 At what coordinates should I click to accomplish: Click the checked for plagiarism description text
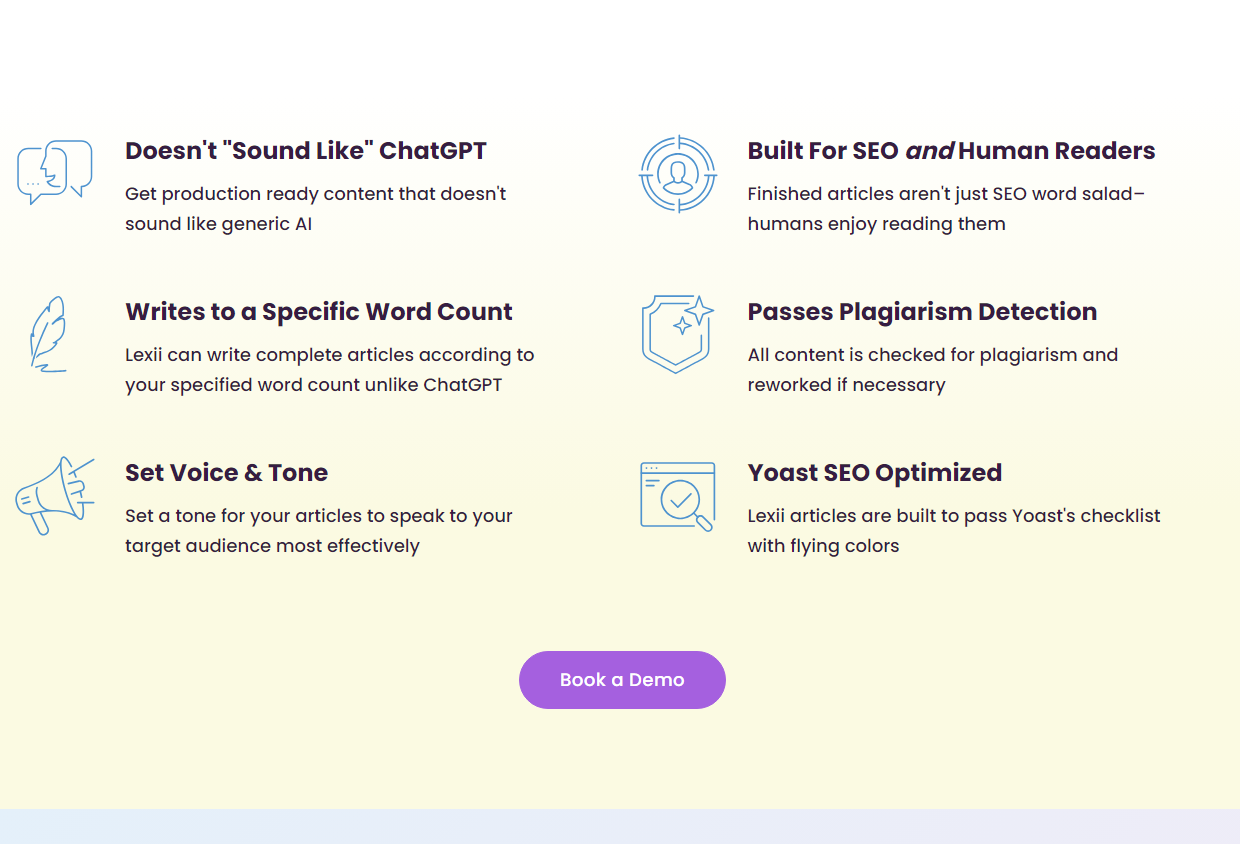(x=933, y=370)
